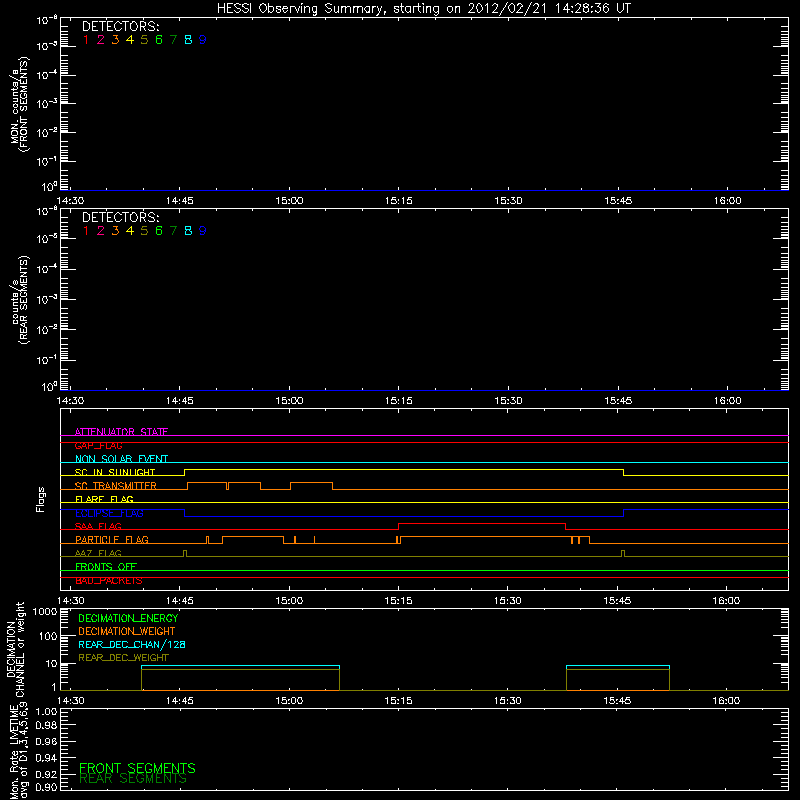Click the AAZ_FLAG label

point(98,554)
